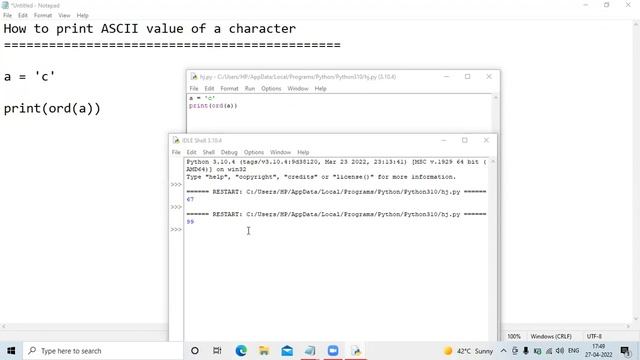Screen dimensions: 640x360
Task: Open File Explorer from the taskbar
Action: 264,351
